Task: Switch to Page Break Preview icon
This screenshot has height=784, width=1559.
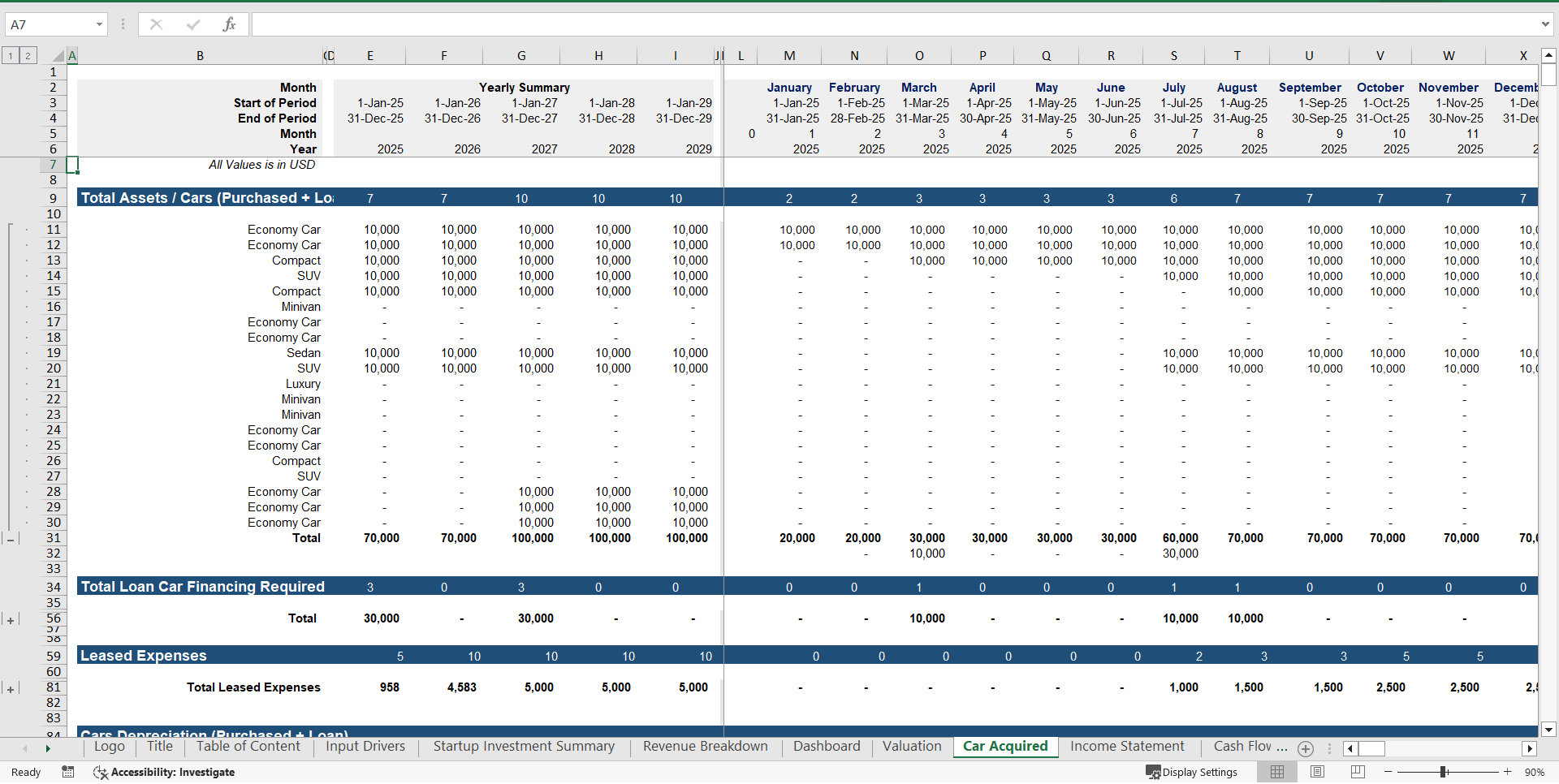Action: [1357, 772]
